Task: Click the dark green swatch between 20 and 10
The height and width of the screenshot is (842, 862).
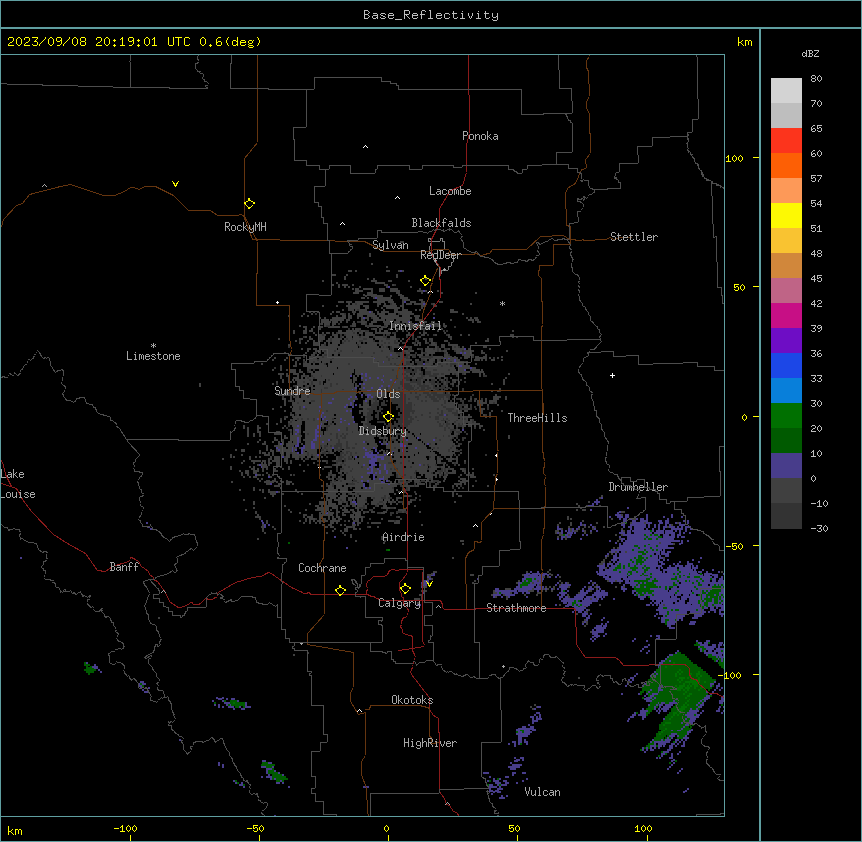Action: click(x=786, y=441)
